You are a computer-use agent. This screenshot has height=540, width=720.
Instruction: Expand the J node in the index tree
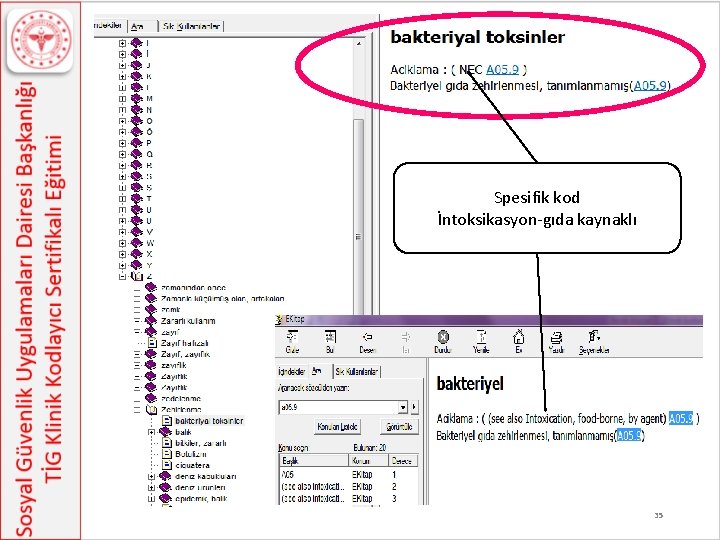tap(122, 65)
